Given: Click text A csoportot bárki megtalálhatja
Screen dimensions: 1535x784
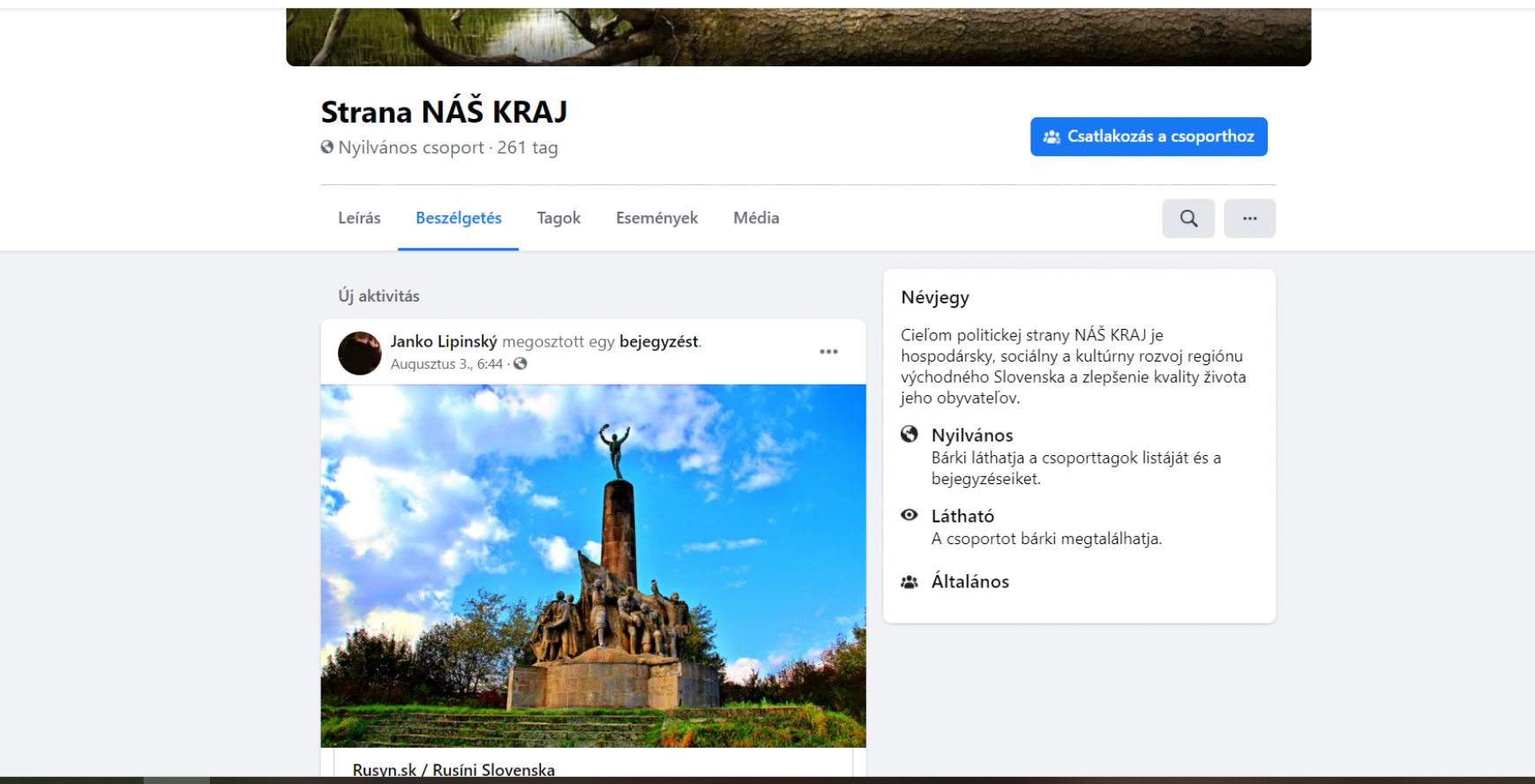Looking at the screenshot, I should (1046, 539).
